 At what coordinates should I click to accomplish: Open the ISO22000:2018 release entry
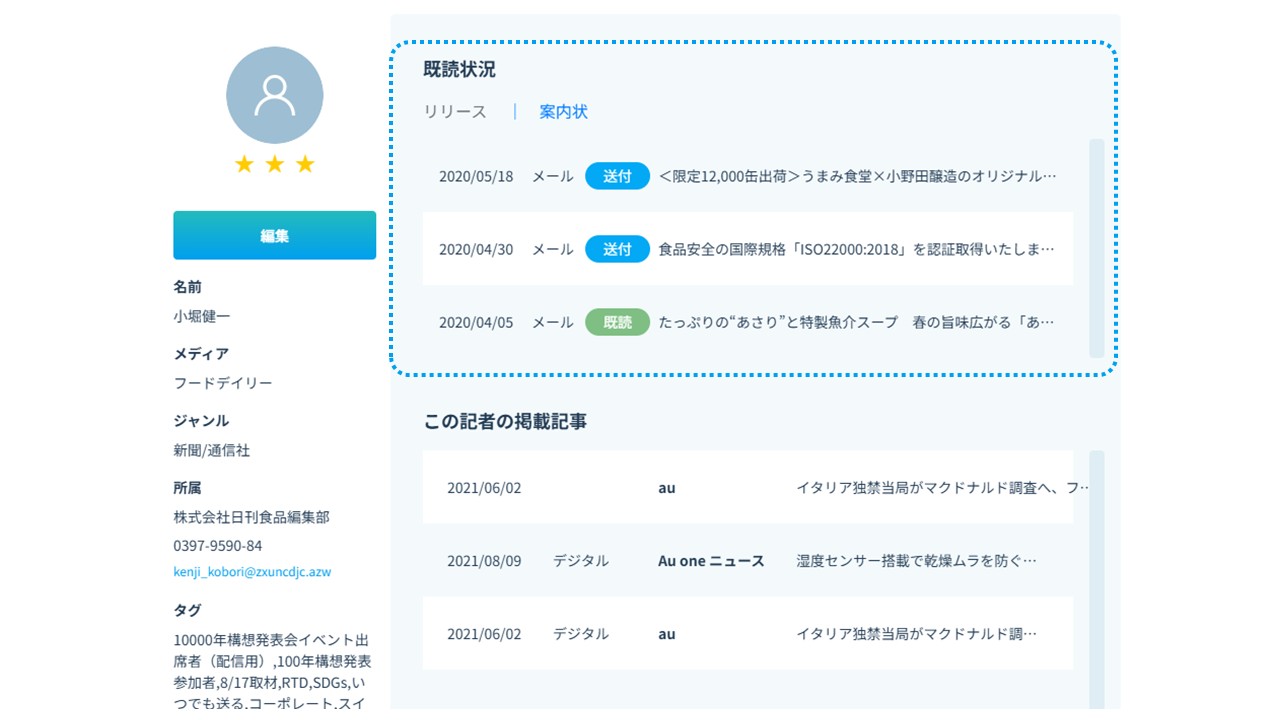[x=856, y=249]
